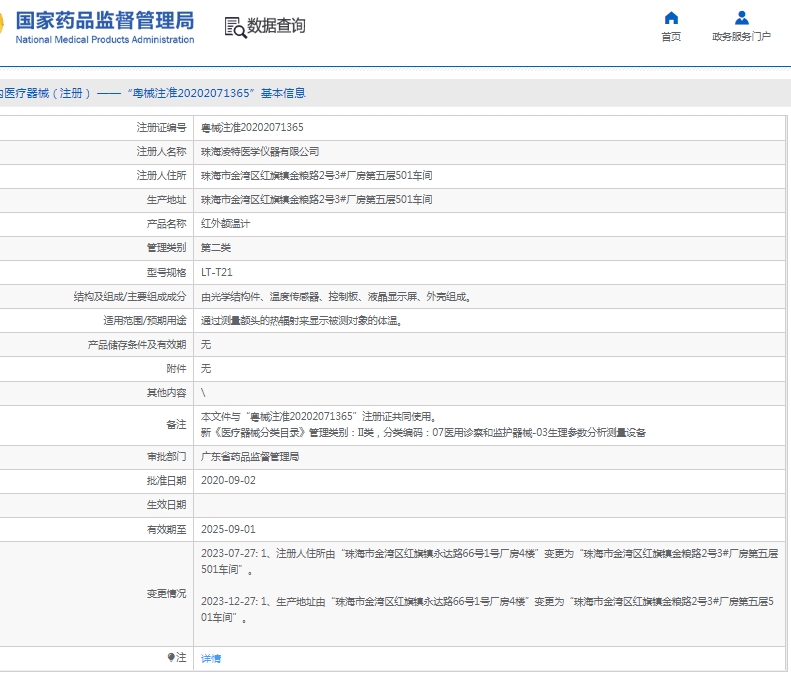The height and width of the screenshot is (677, 791).
Task: Click the 管理类别 row label
Action: (166, 248)
